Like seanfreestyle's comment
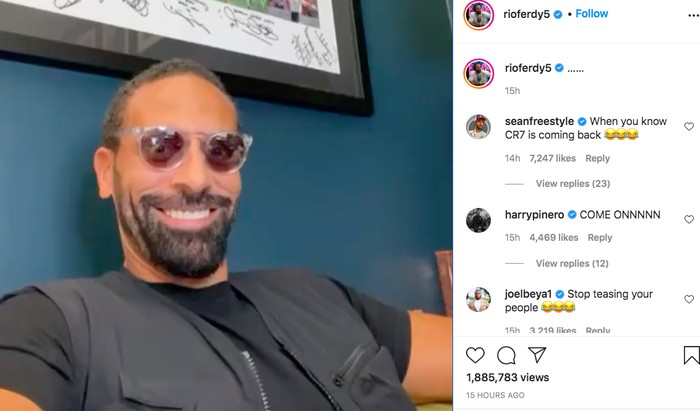 click(689, 126)
